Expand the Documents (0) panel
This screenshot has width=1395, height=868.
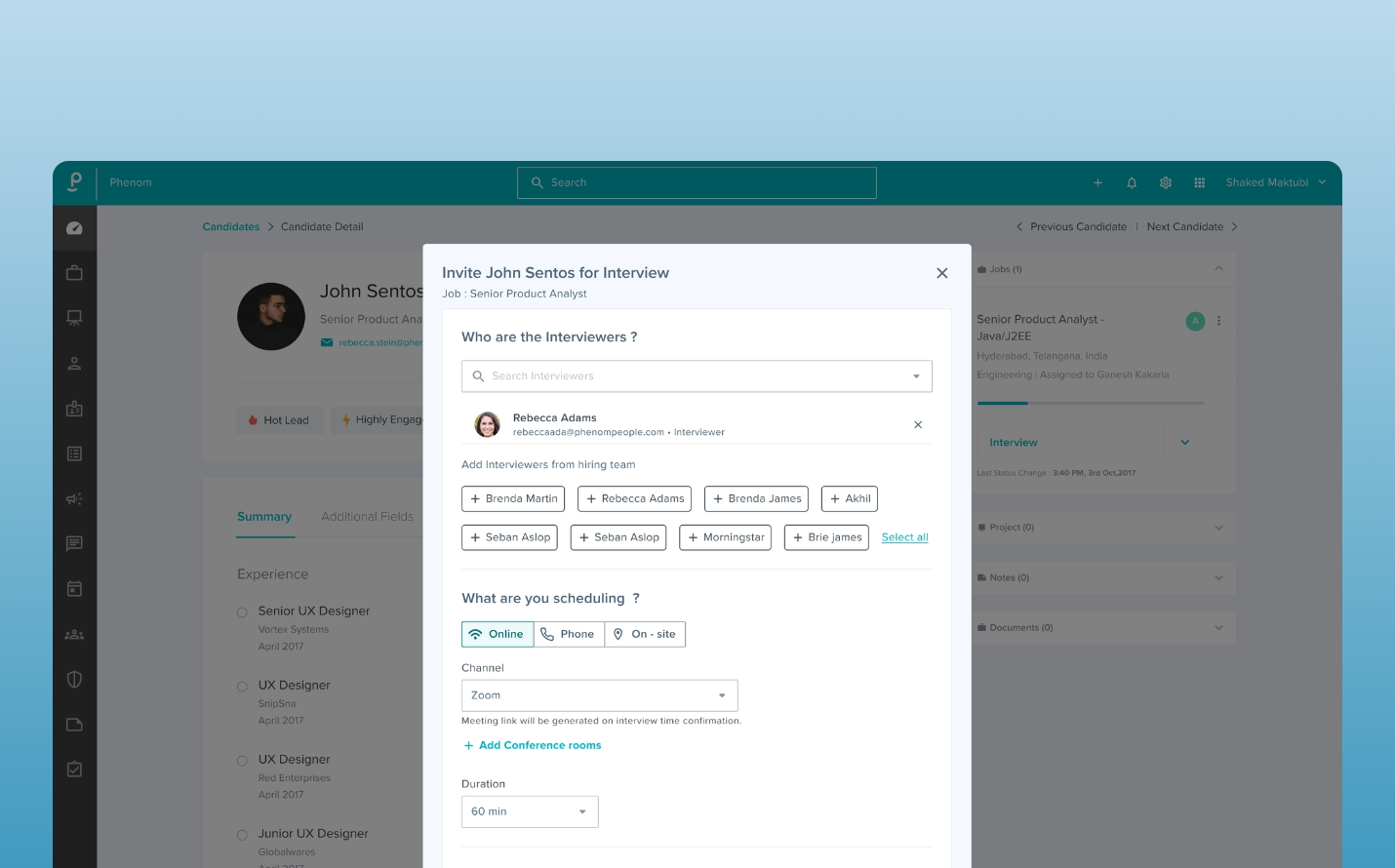tap(1218, 628)
